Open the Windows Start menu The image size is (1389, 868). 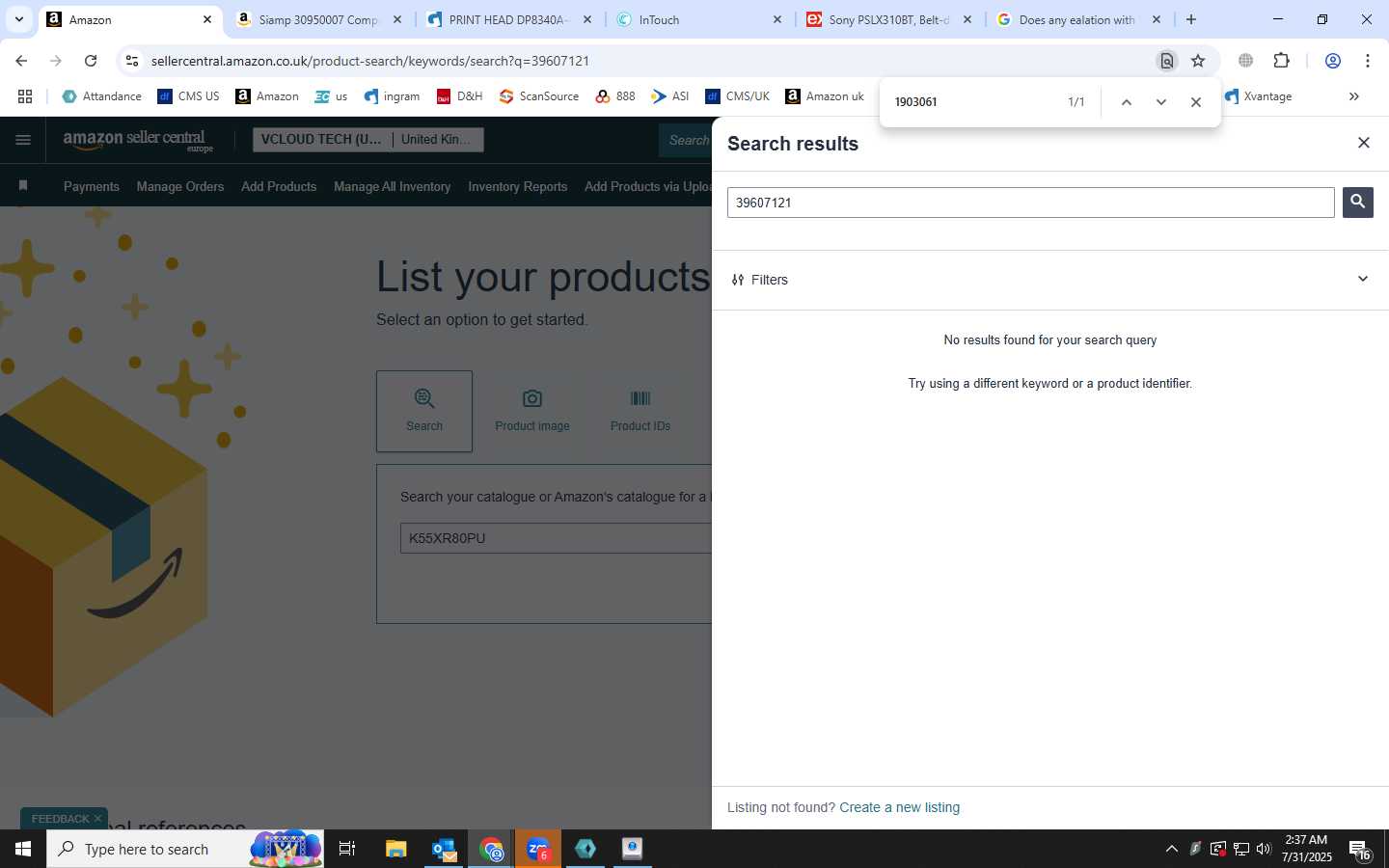pos(23,849)
